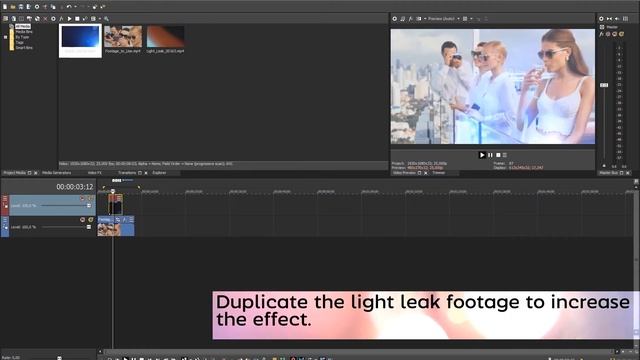This screenshot has width=640, height=360.
Task: Open Project Properties gear in Video Preview toolbar
Action: coord(395,18)
